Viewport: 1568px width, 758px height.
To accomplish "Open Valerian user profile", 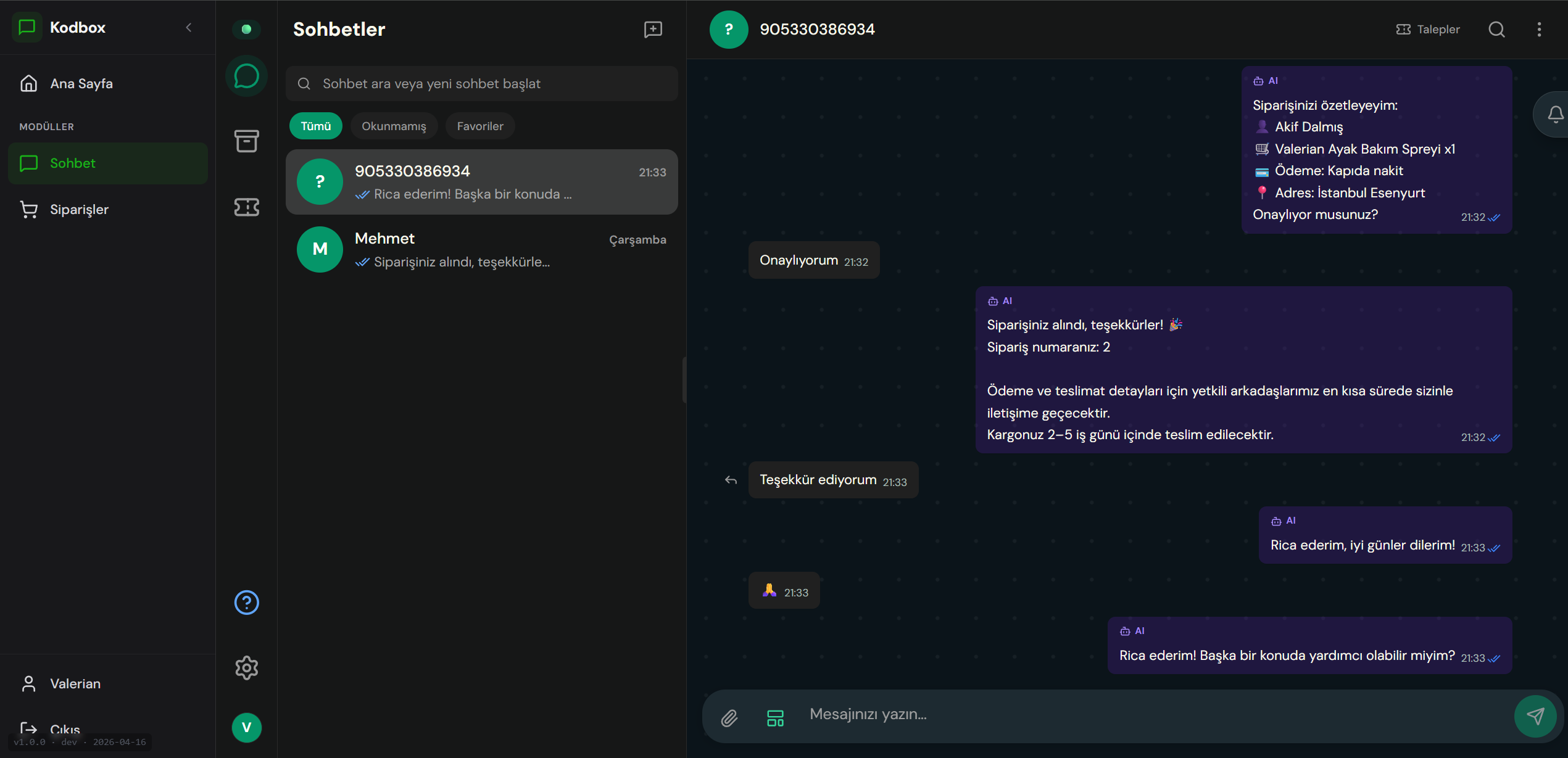I will pos(108,683).
